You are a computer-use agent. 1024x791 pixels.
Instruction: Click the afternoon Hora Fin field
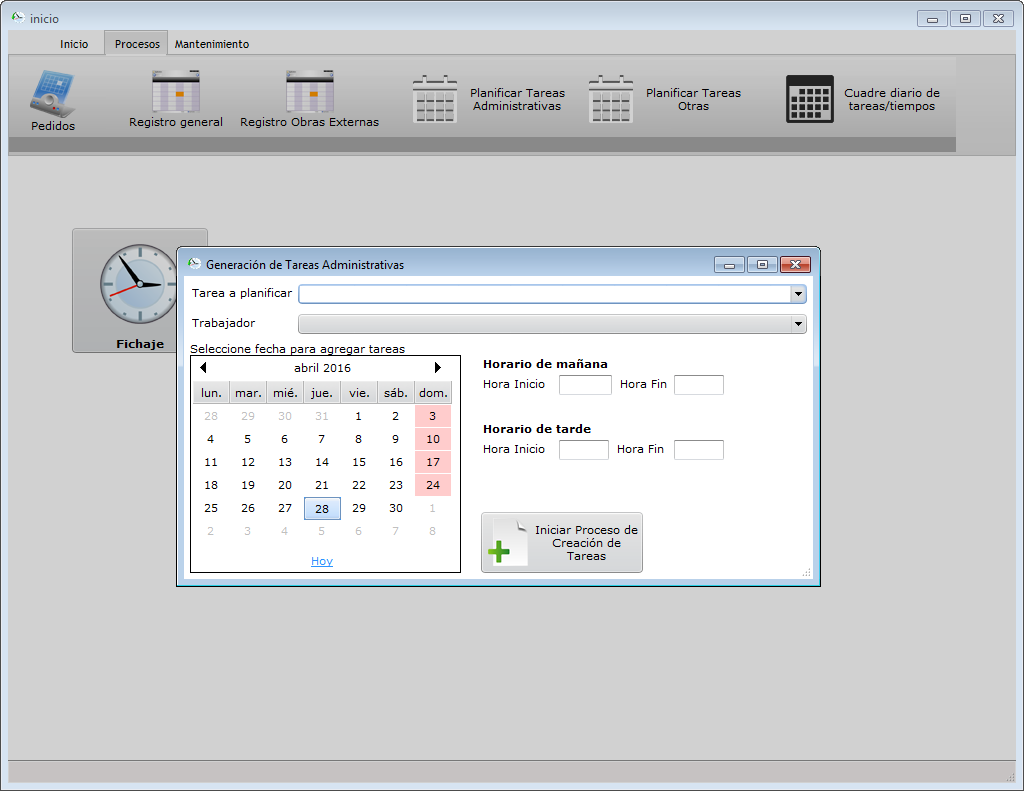click(x=699, y=449)
